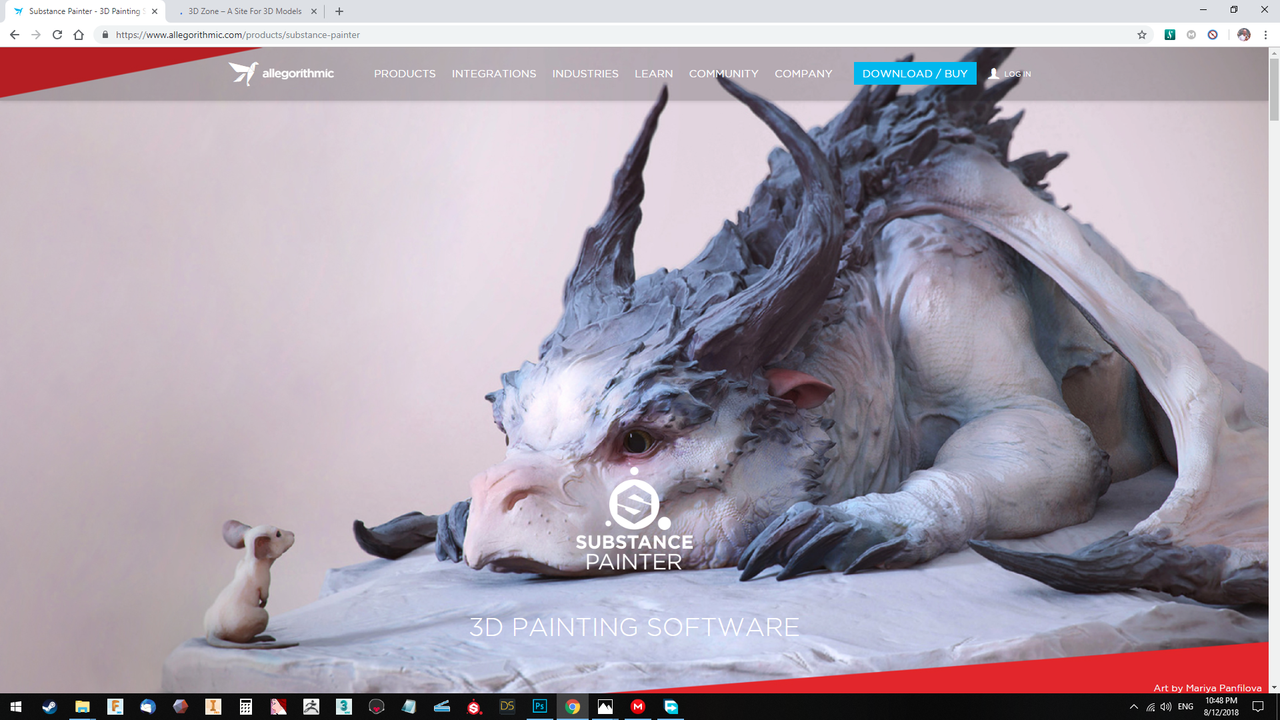Open the INTEGRATIONS menu
Image resolution: width=1280 pixels, height=720 pixels.
pyautogui.click(x=494, y=74)
